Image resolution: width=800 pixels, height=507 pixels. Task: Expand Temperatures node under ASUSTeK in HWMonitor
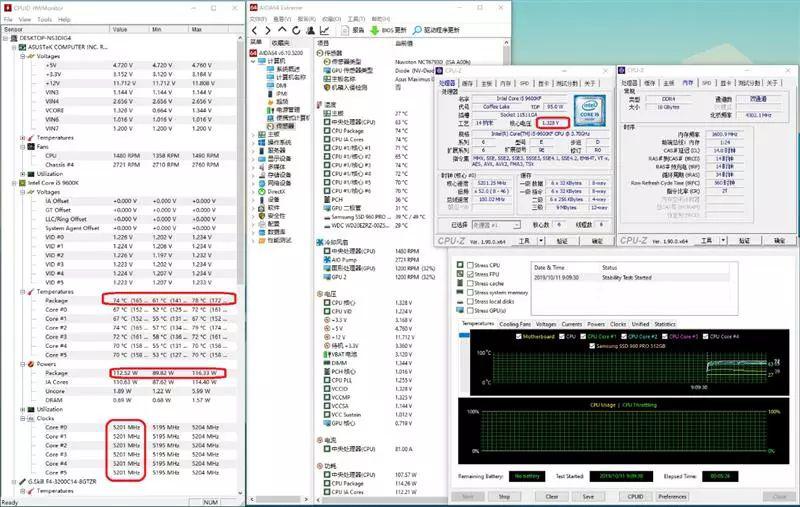coord(22,138)
